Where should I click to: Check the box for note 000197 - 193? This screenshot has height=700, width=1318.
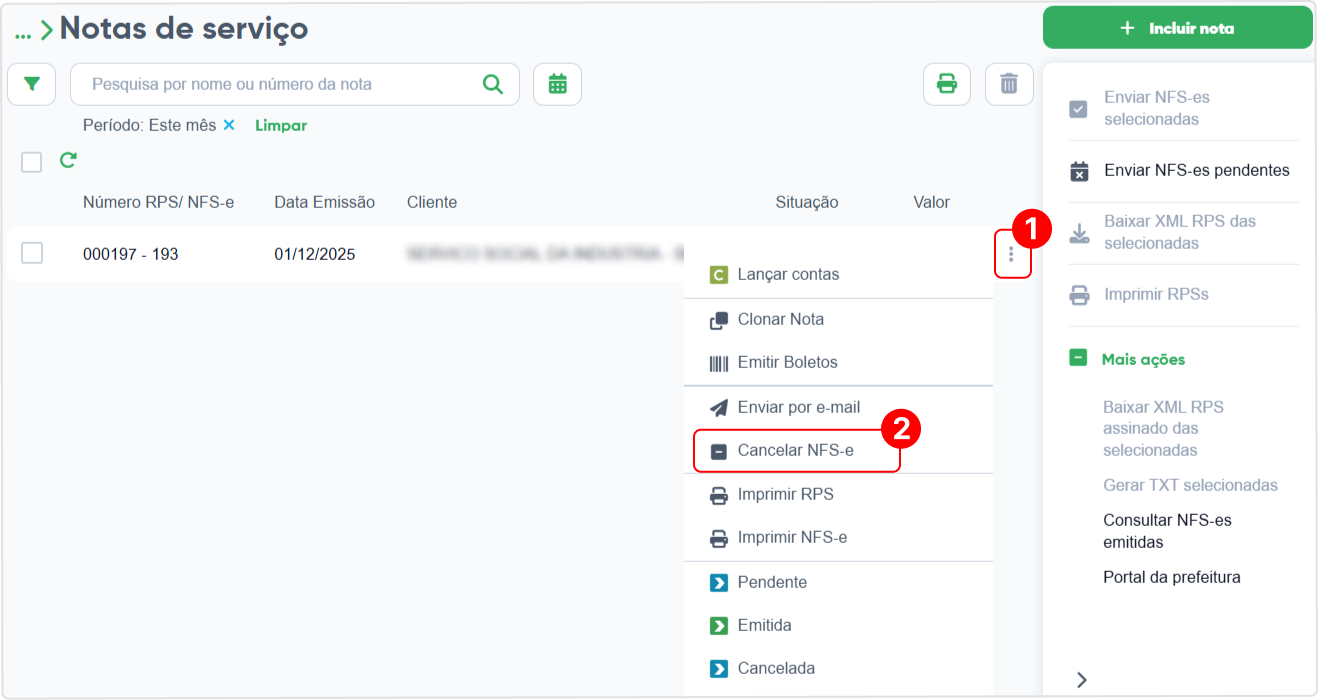32,254
